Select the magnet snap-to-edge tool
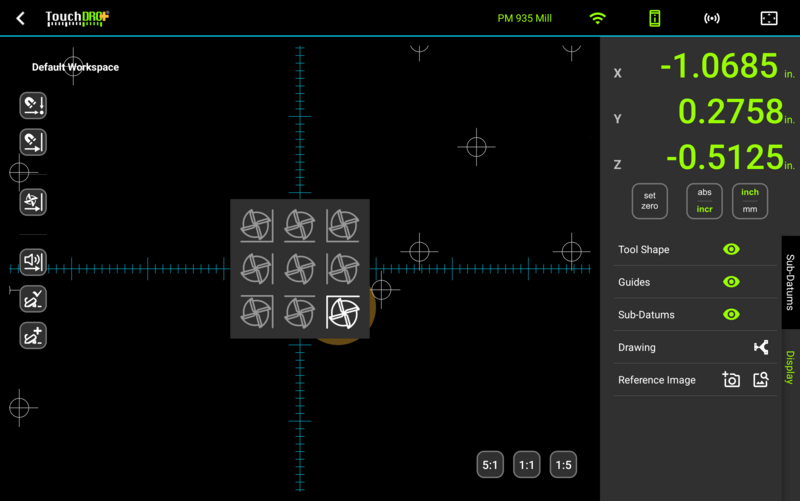Viewport: 800px width, 501px height. click(x=33, y=142)
